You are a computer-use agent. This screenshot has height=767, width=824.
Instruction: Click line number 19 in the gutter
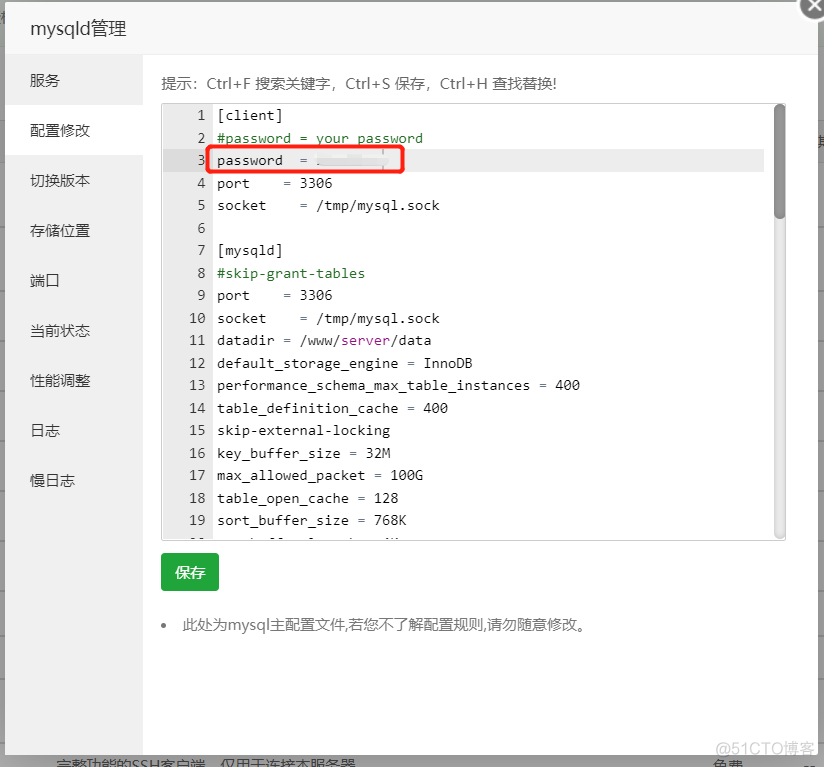tap(196, 520)
